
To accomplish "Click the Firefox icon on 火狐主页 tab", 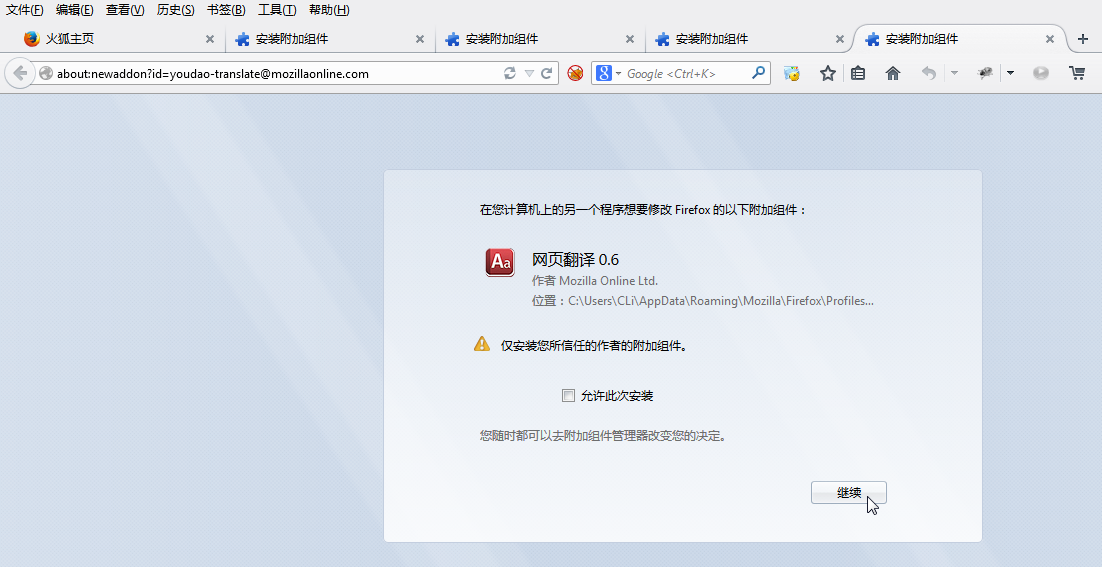I will (x=32, y=39).
